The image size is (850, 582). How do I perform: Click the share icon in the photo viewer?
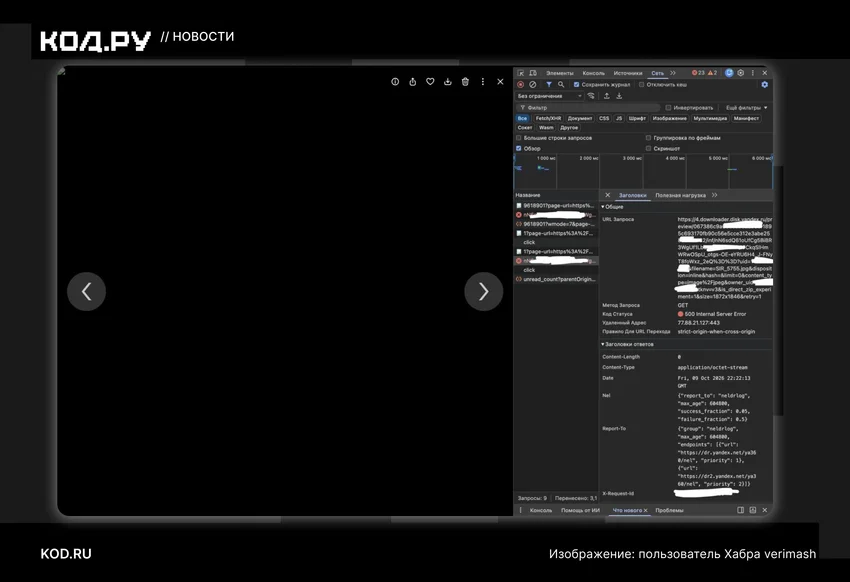pyautogui.click(x=413, y=82)
